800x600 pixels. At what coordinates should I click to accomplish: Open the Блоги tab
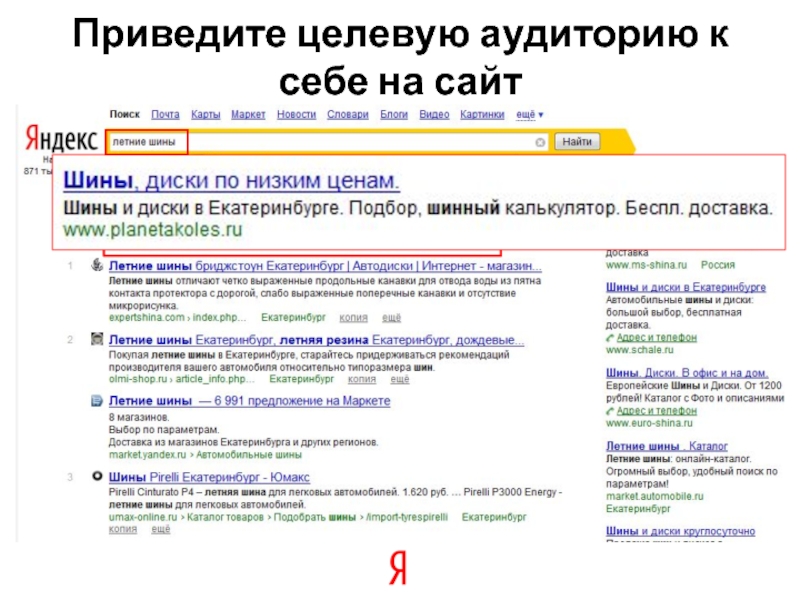tap(394, 114)
